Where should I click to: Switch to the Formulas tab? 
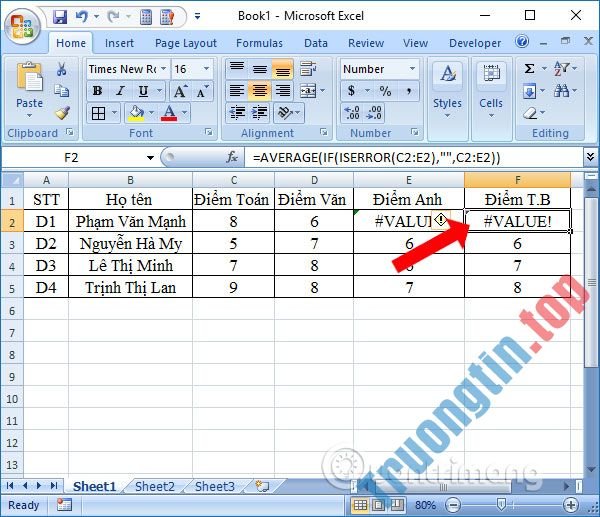click(x=259, y=43)
